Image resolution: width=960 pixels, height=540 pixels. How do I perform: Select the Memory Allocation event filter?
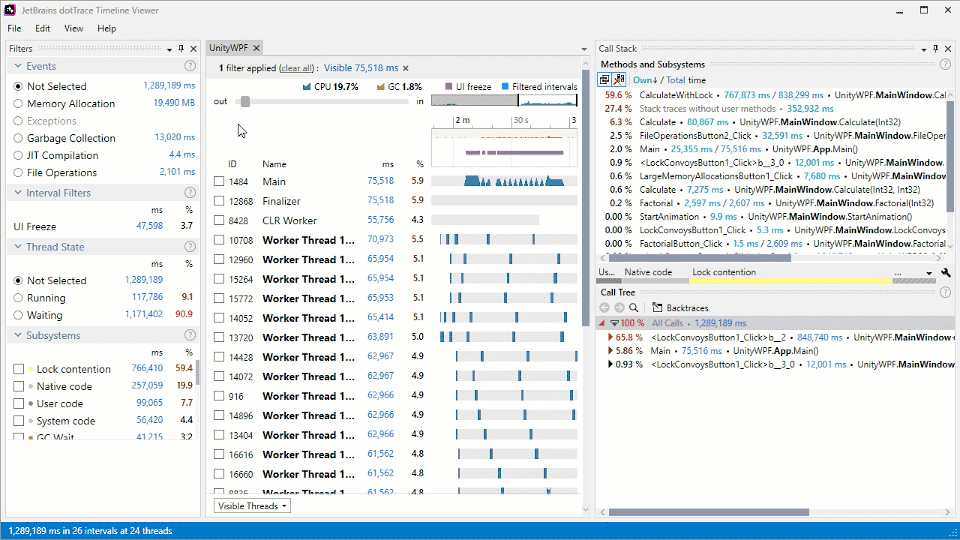pyautogui.click(x=18, y=104)
